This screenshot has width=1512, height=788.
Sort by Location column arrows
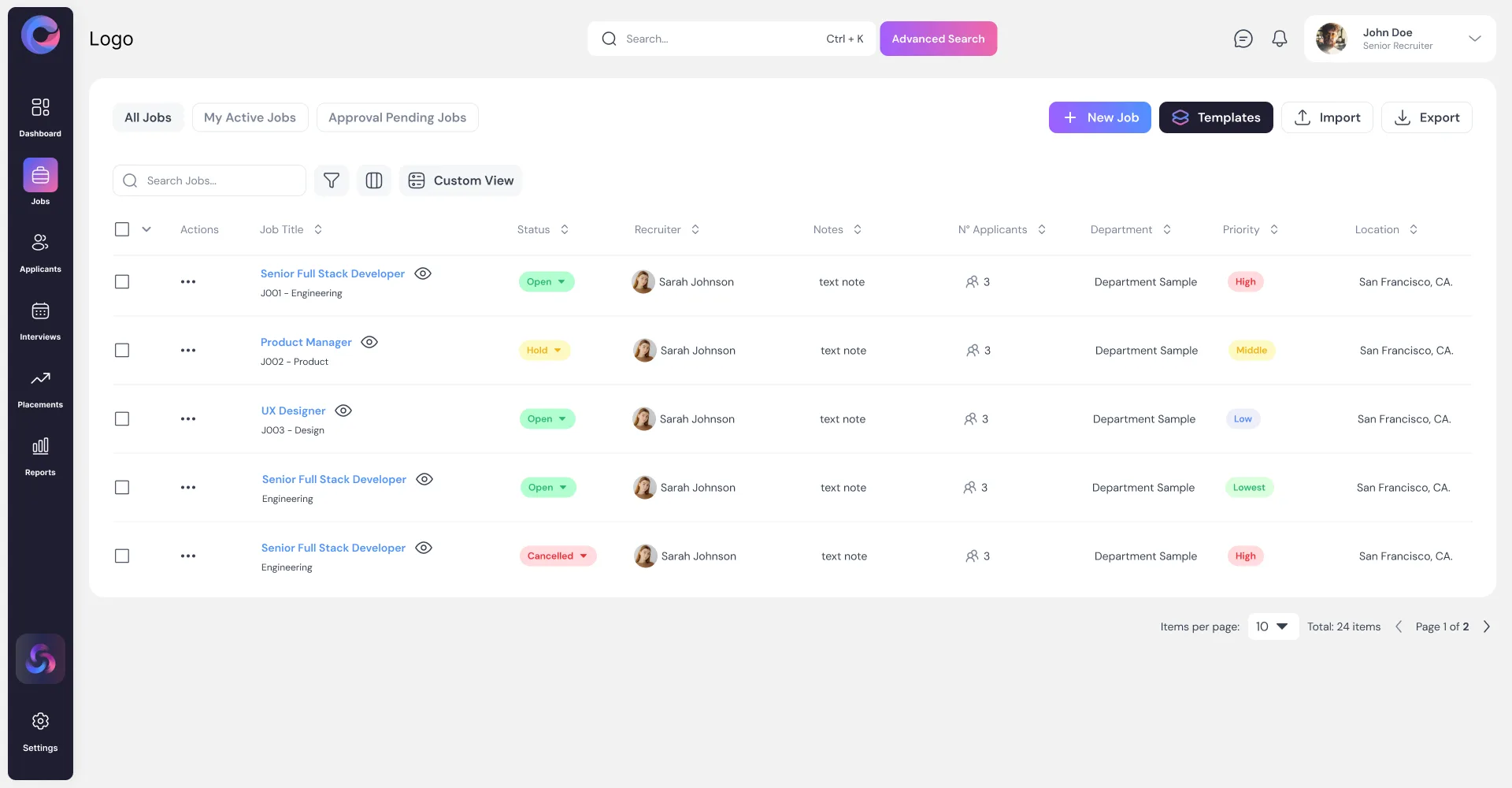click(x=1414, y=229)
